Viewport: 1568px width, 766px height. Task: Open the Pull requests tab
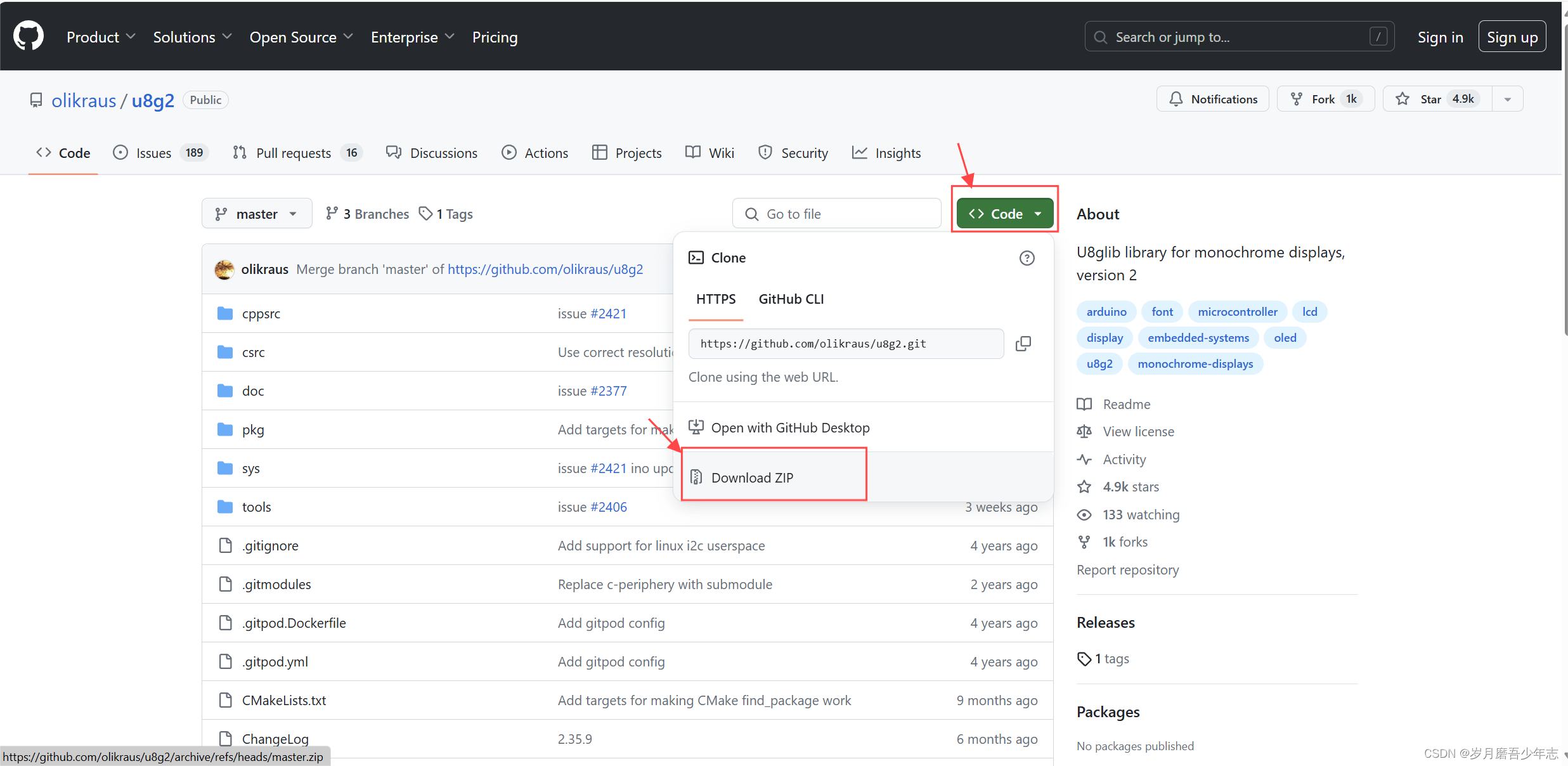297,153
